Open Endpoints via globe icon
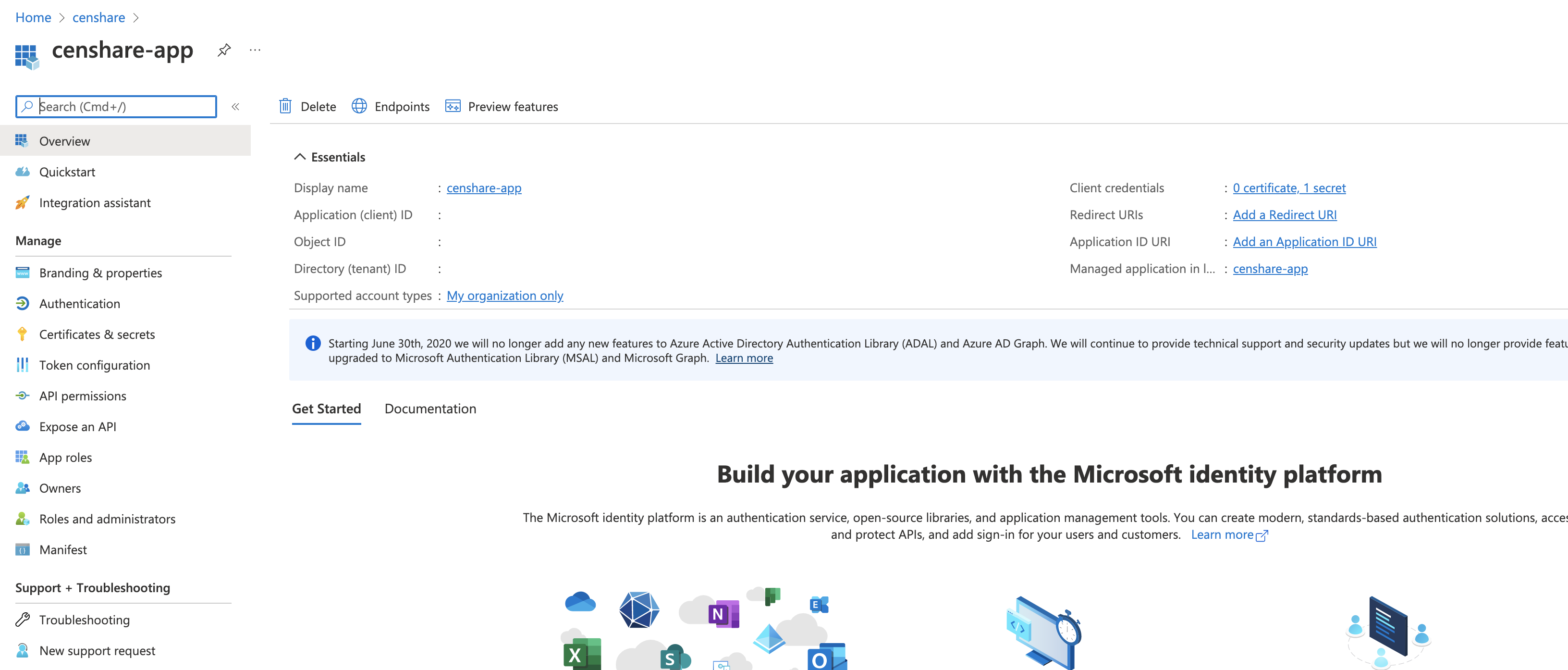Screen dimensions: 1568x670 pos(359,107)
